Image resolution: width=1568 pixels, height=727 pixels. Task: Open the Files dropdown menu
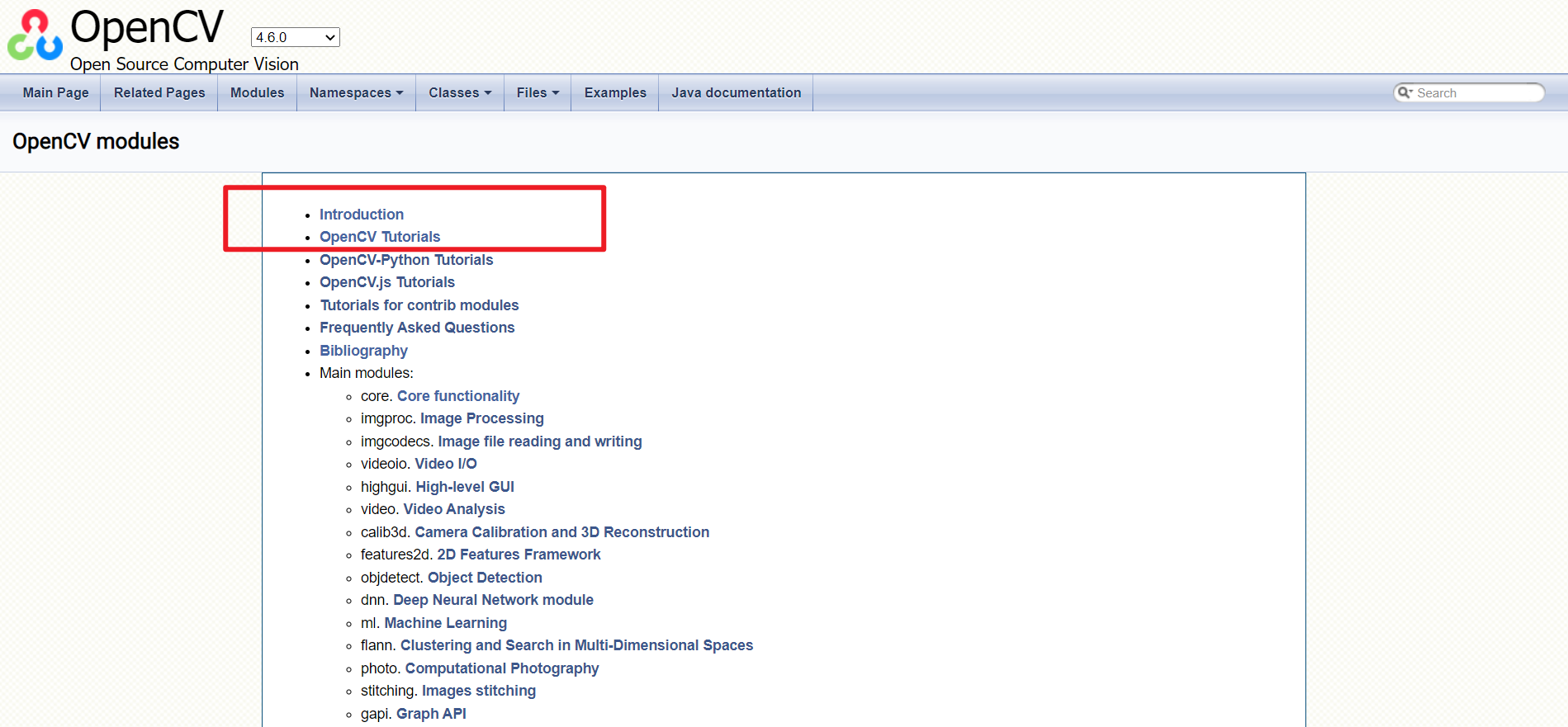pos(537,92)
